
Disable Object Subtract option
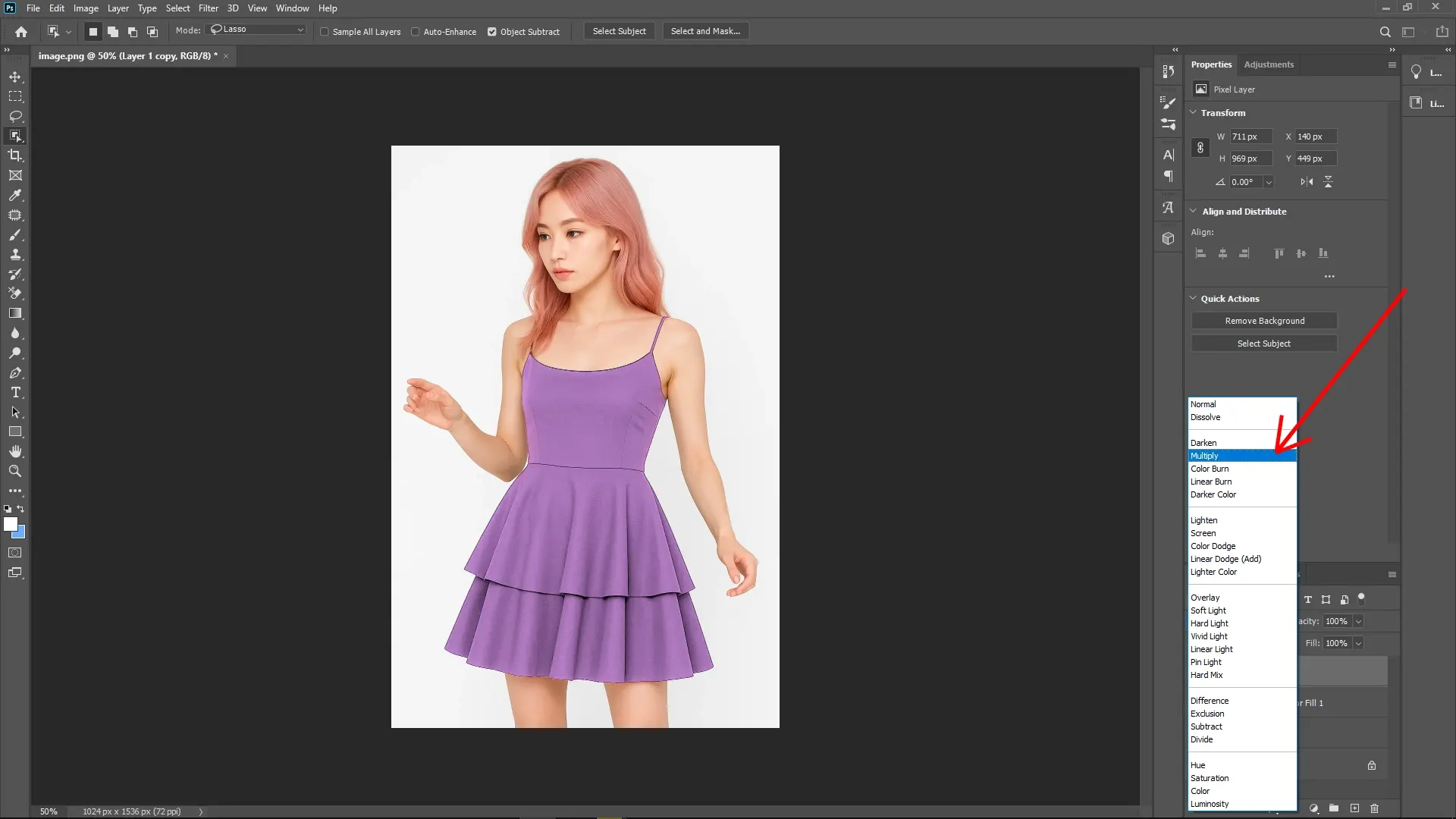[493, 32]
